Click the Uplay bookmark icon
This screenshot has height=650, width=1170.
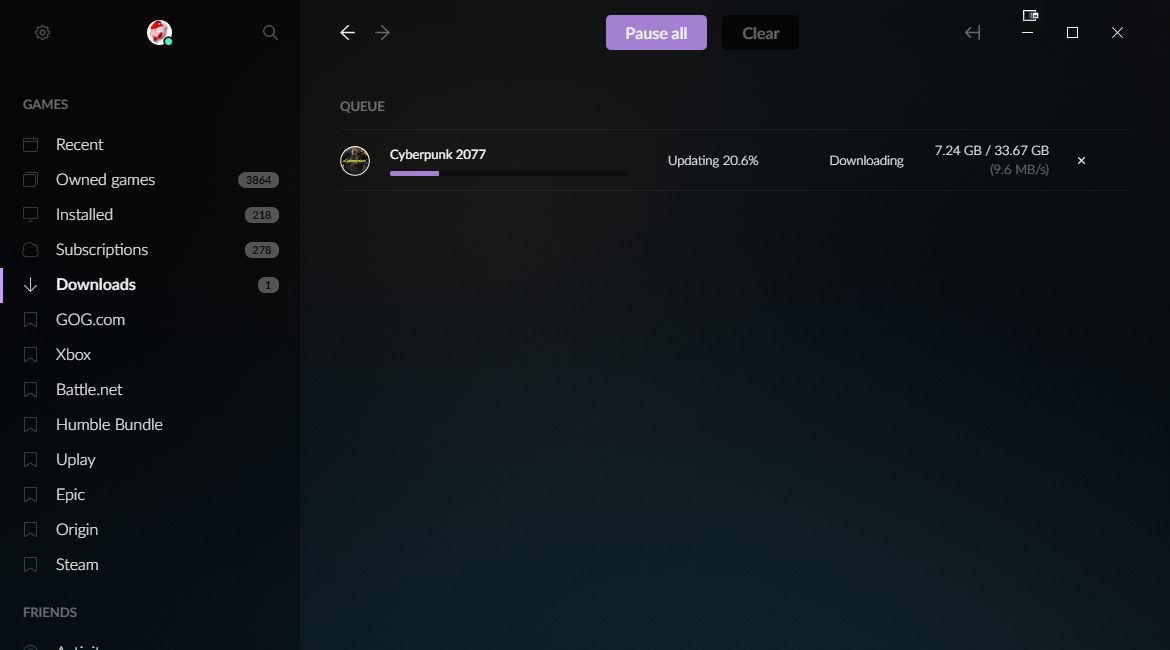click(x=31, y=460)
